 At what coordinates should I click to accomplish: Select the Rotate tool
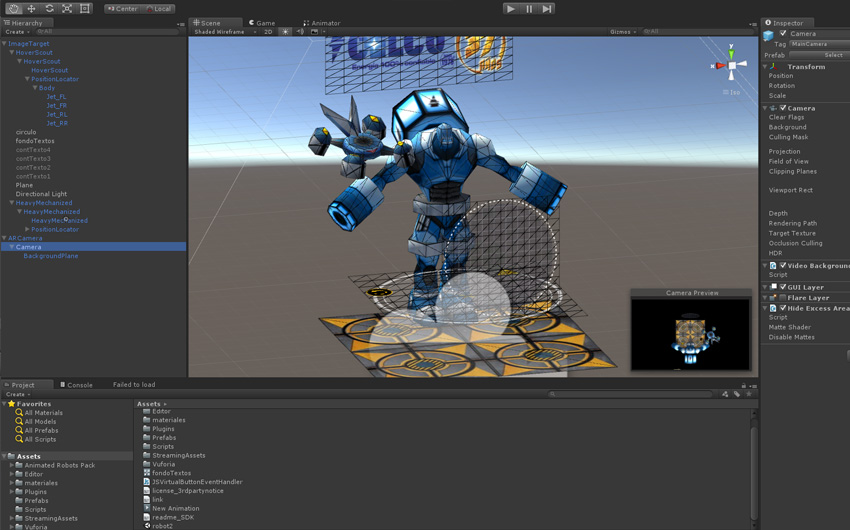49,8
